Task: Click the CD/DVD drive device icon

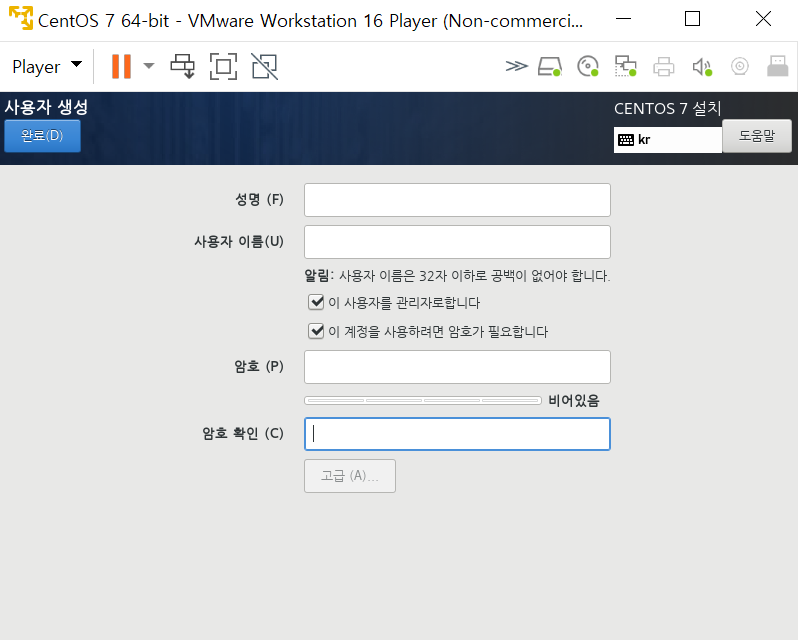Action: coord(588,67)
